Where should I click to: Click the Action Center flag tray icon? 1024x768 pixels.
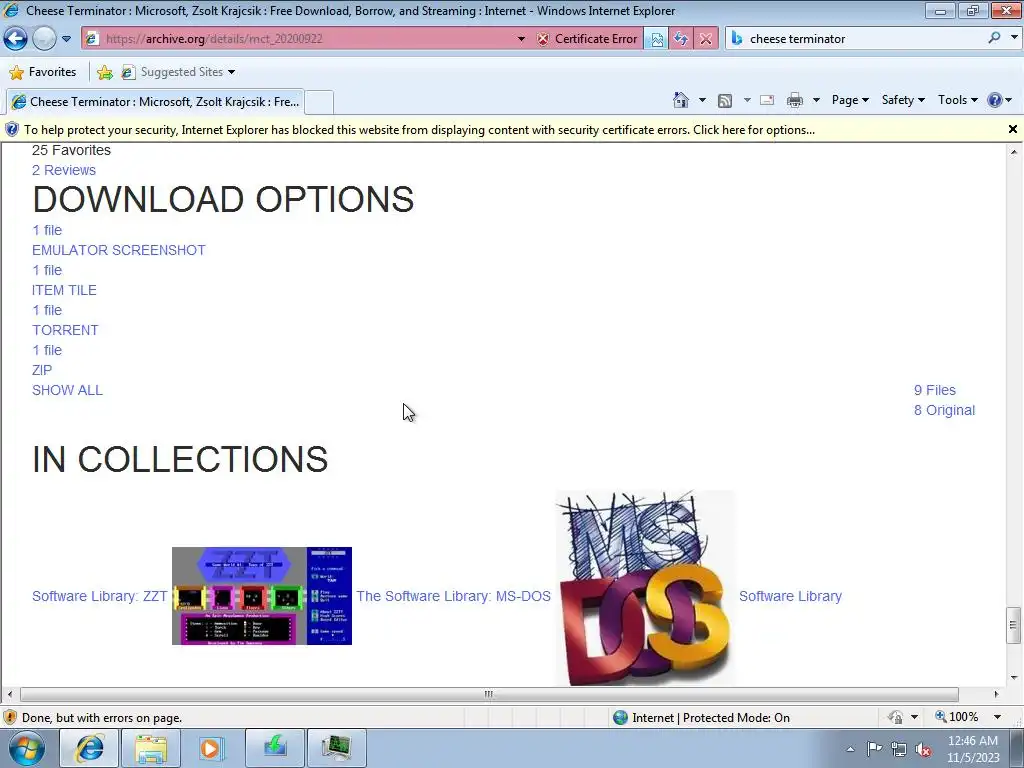click(874, 749)
